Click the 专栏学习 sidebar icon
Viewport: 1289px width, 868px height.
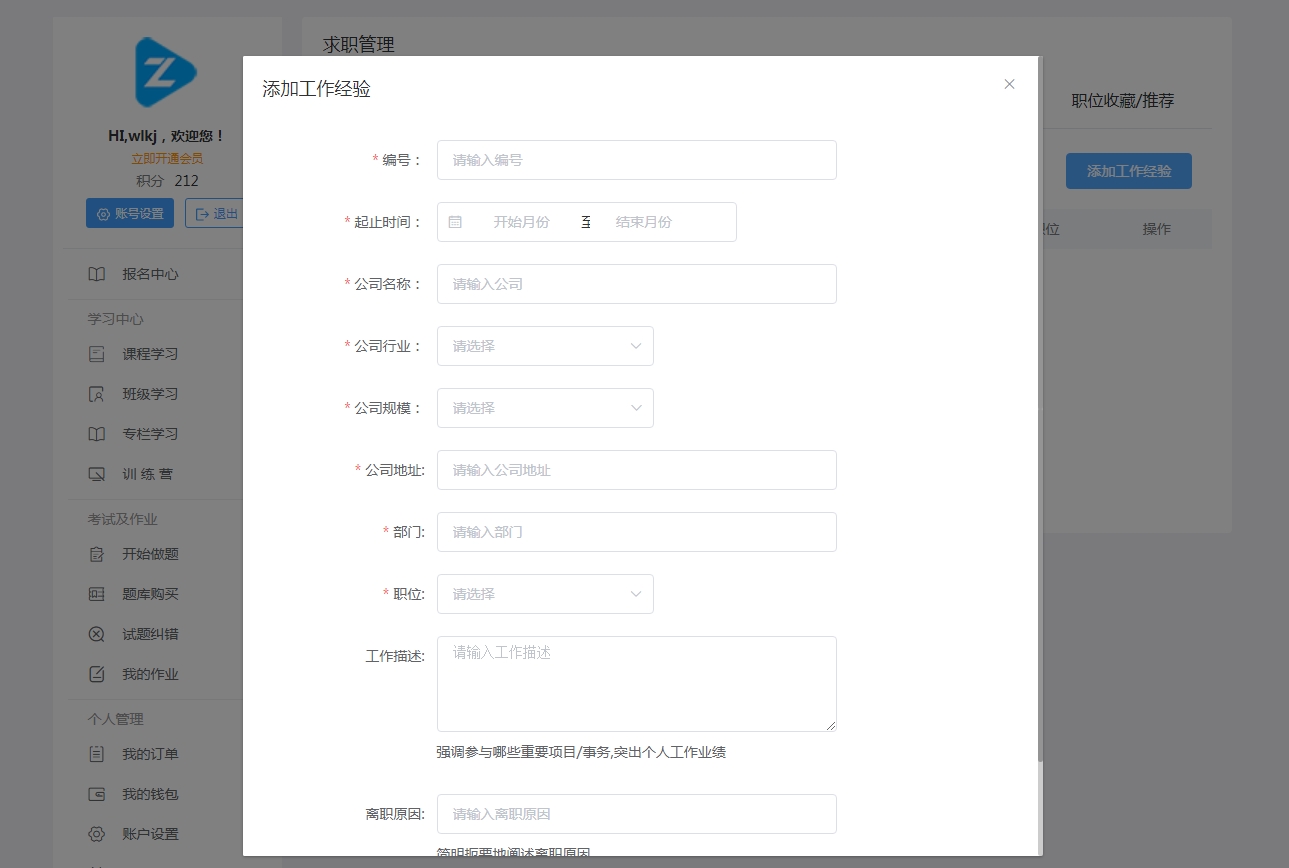point(96,434)
